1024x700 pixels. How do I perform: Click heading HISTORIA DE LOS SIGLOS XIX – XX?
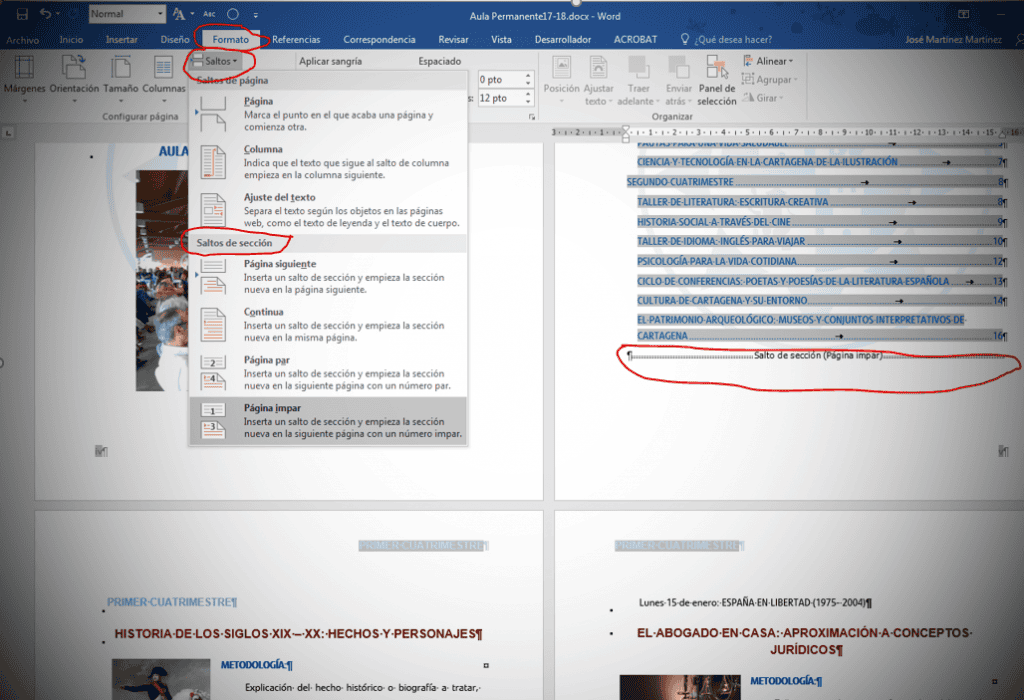[x=298, y=633]
